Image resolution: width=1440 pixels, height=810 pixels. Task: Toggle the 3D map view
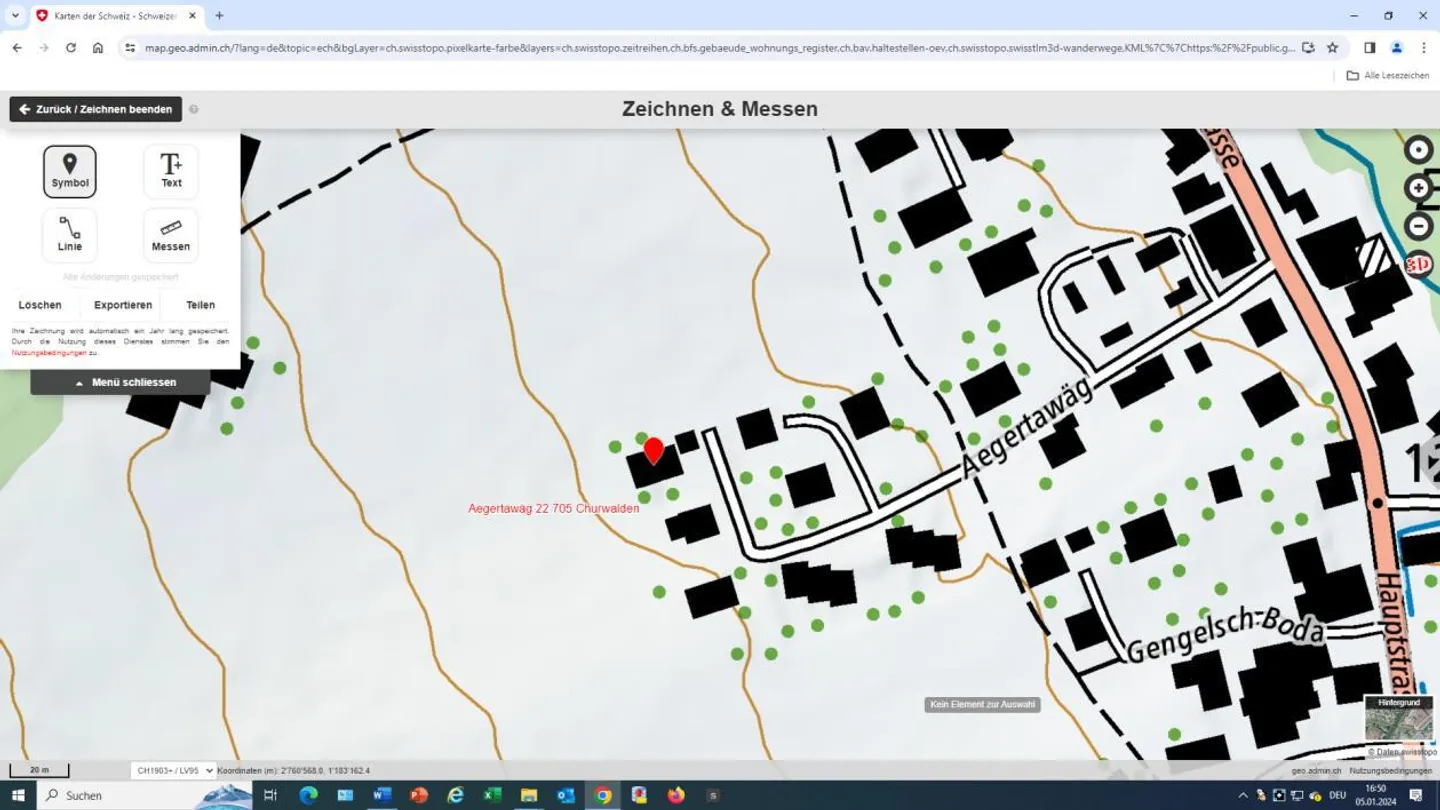[1418, 264]
